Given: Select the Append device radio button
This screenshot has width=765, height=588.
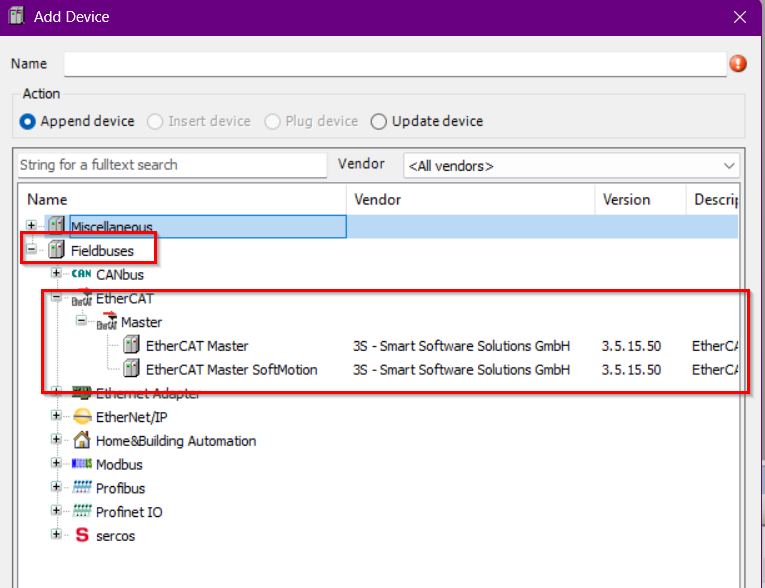Looking at the screenshot, I should coord(28,121).
